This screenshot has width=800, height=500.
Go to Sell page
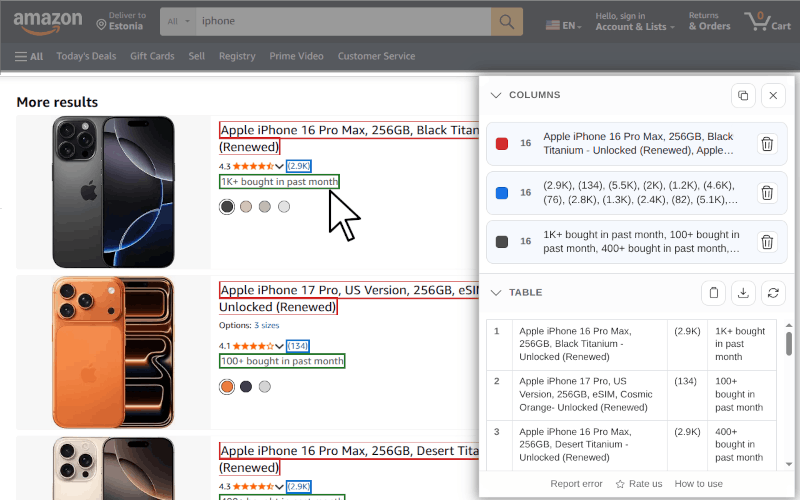point(196,56)
